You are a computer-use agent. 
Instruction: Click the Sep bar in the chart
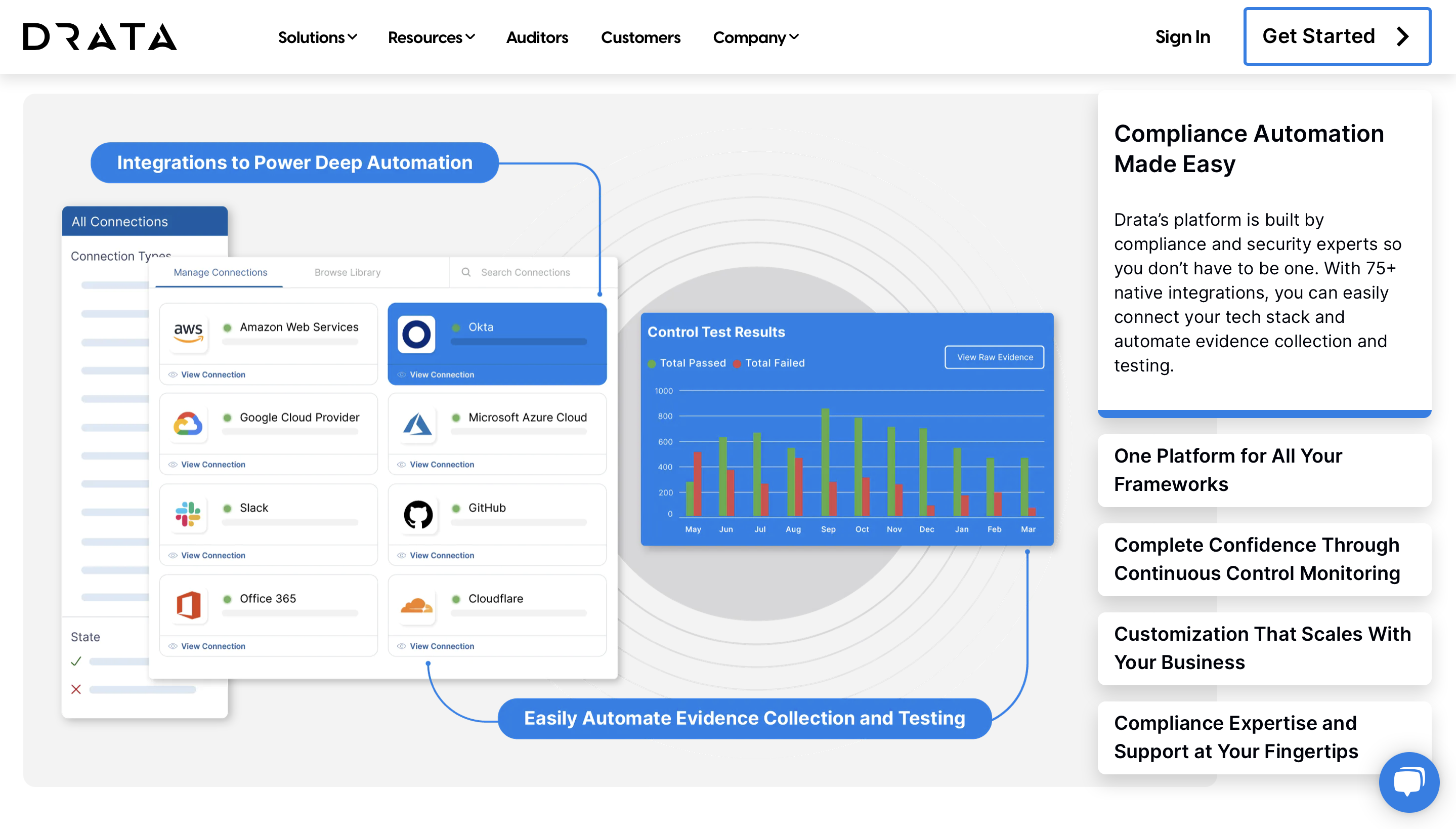click(825, 462)
